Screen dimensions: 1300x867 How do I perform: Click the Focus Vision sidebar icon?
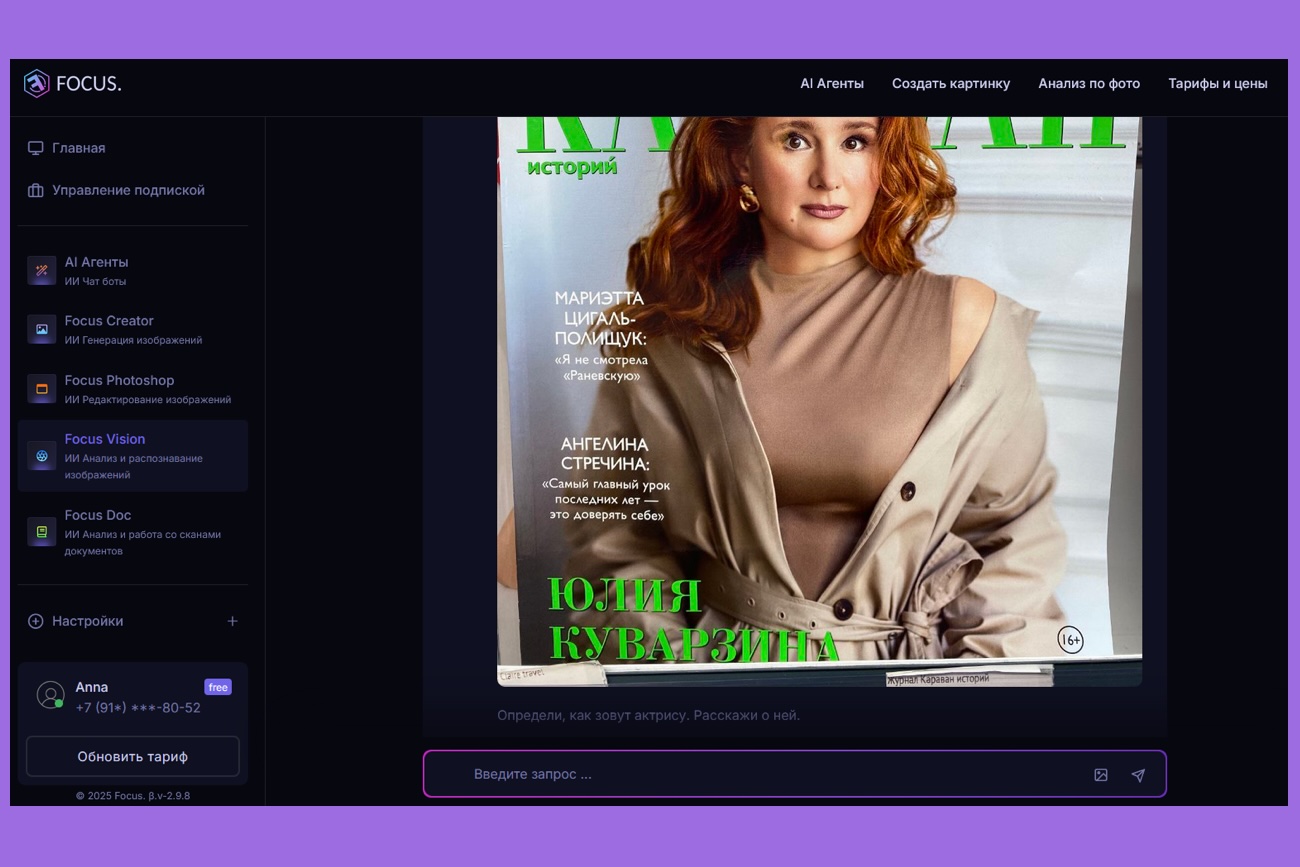click(42, 456)
